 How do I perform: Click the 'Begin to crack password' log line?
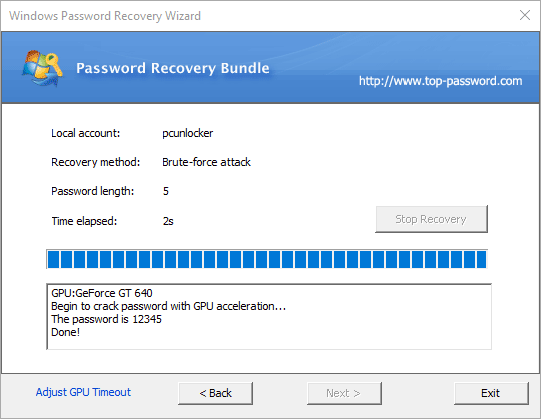(168, 306)
